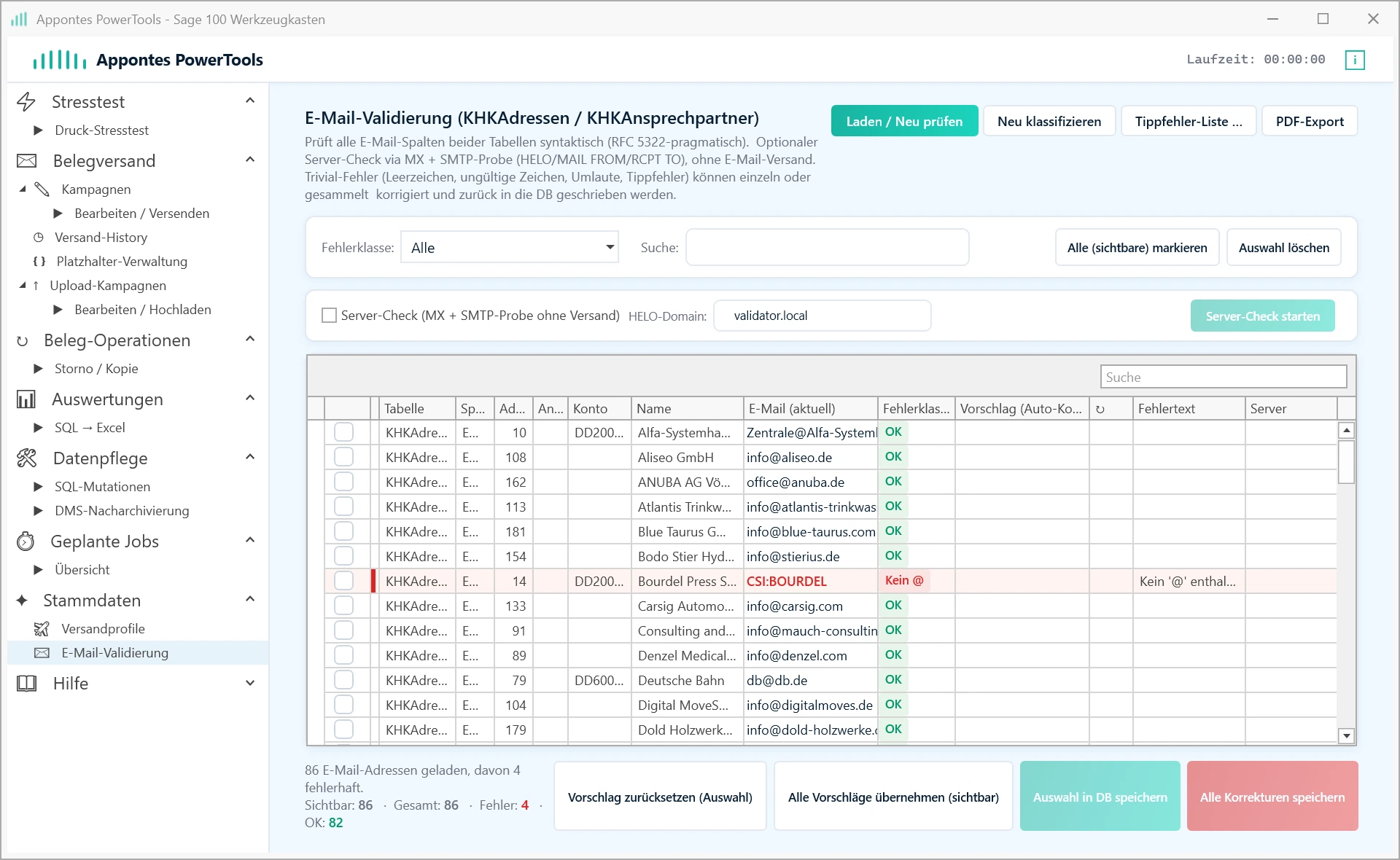Enable the Server-Check checkbox
This screenshot has width=1400, height=860.
(330, 316)
